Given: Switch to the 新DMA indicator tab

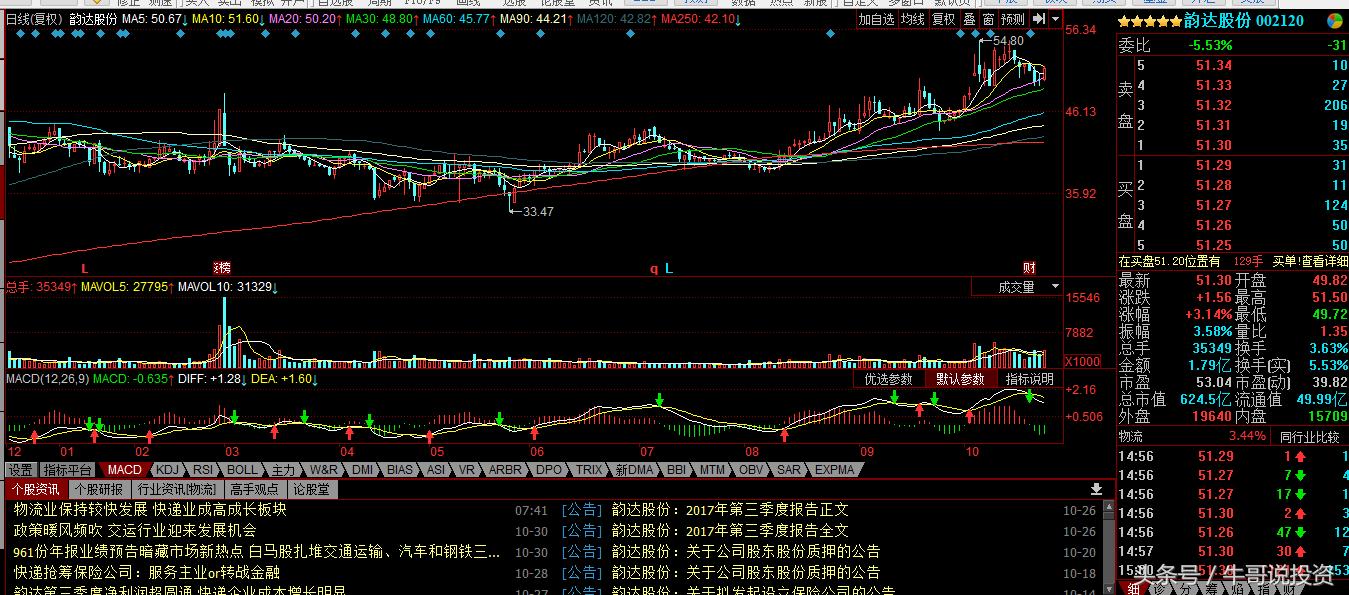Looking at the screenshot, I should click(634, 470).
